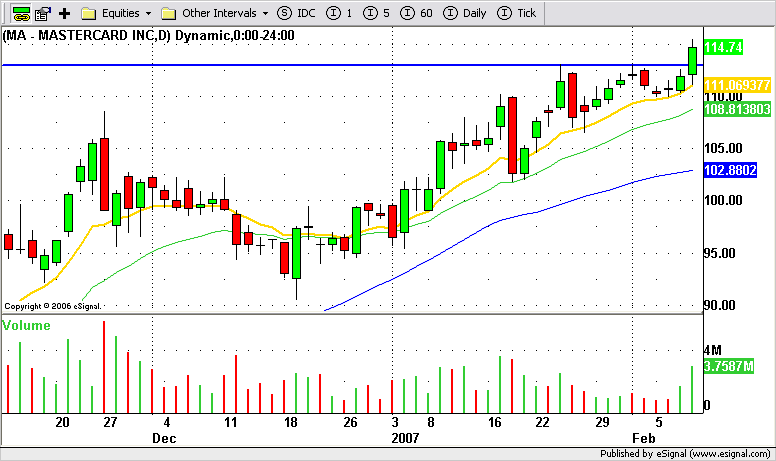
Task: Switch to the 1-minute interval
Action: [x=340, y=13]
